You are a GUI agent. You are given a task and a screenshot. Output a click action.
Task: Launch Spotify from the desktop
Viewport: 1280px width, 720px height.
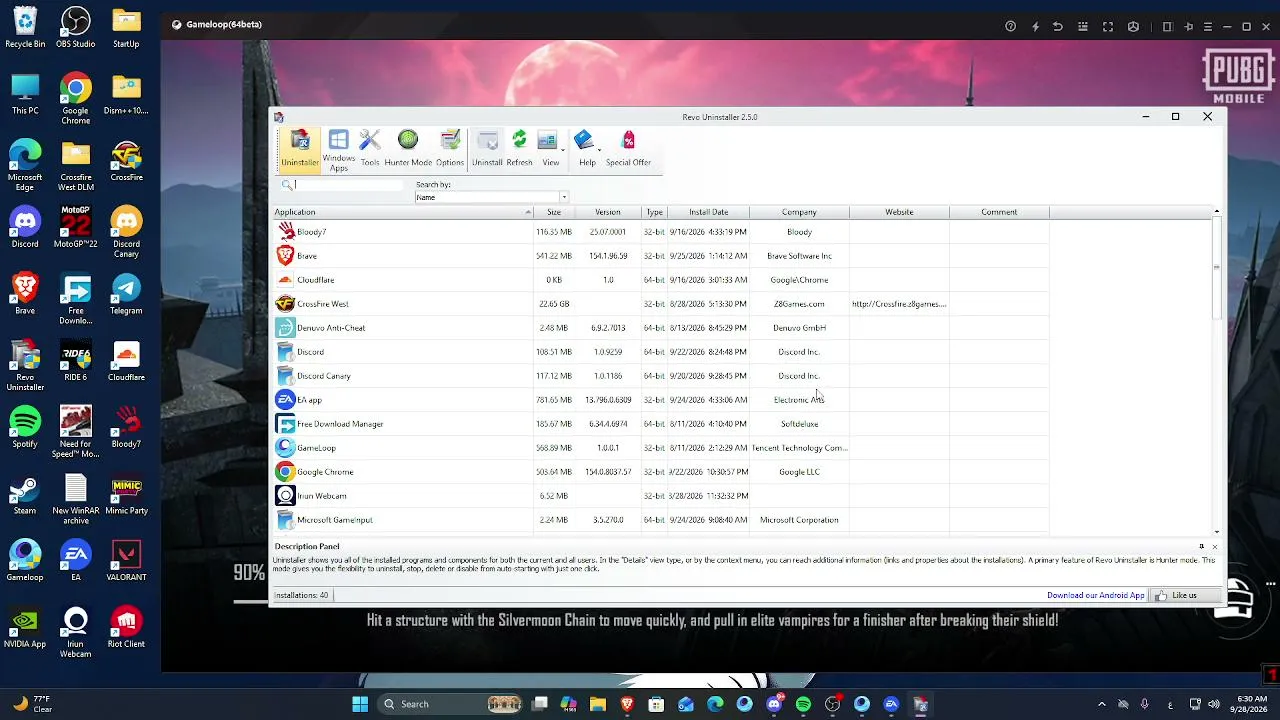tap(25, 428)
